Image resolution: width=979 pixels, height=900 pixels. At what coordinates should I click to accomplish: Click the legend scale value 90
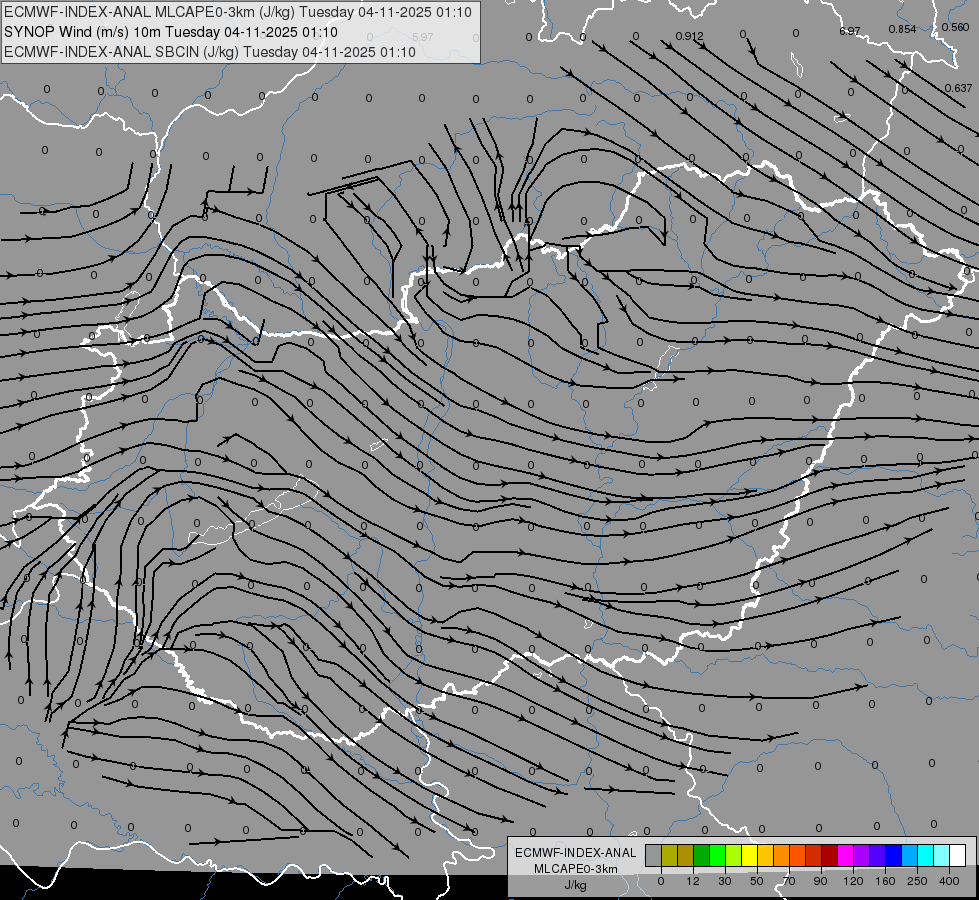pyautogui.click(x=820, y=881)
